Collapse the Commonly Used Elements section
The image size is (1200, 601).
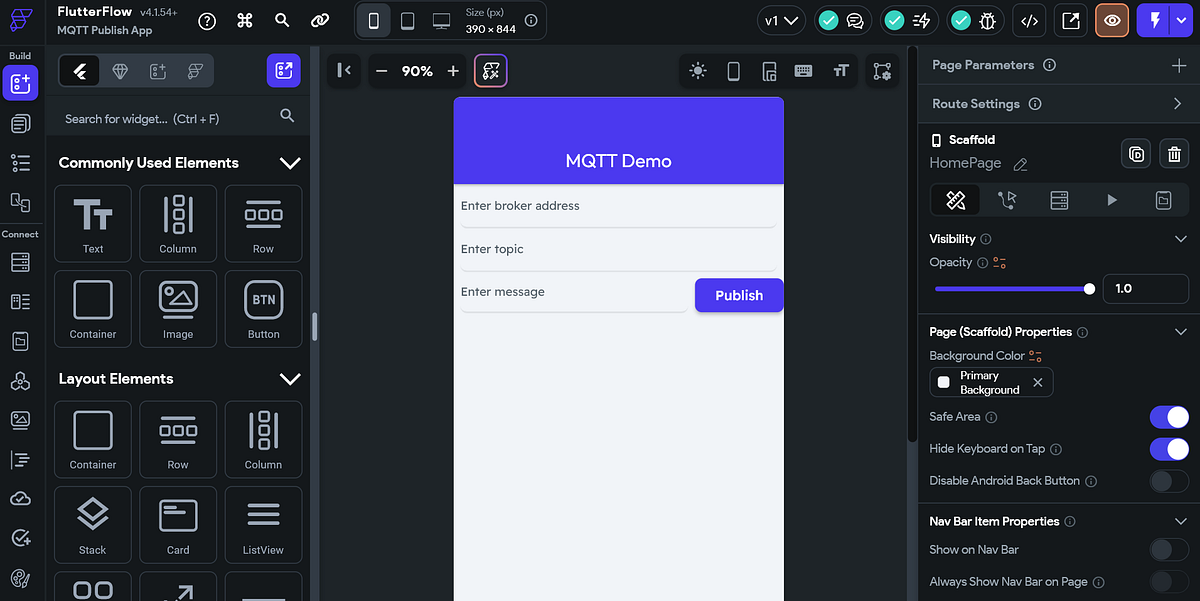point(290,162)
